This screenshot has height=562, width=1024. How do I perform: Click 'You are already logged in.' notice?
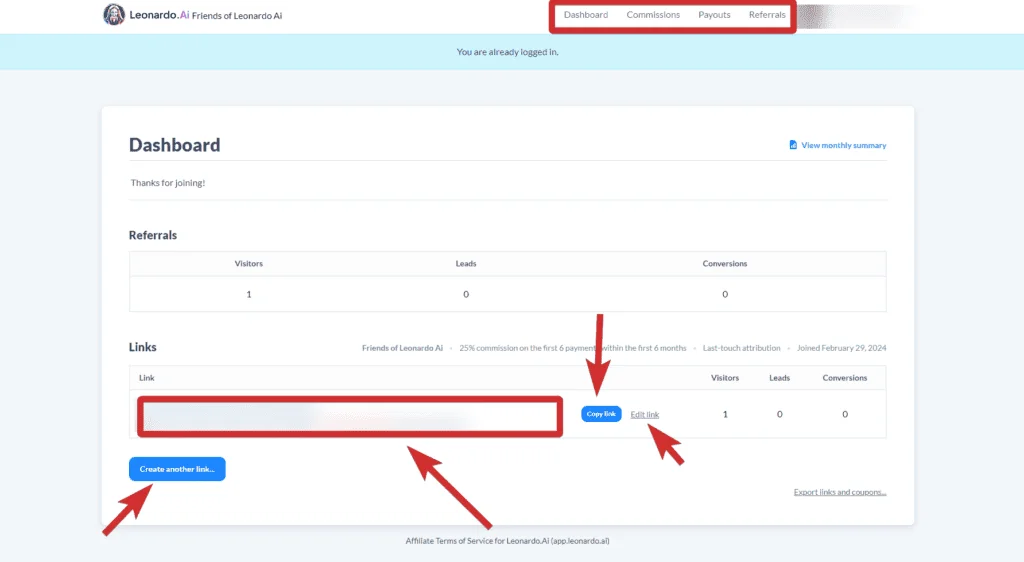click(x=507, y=52)
